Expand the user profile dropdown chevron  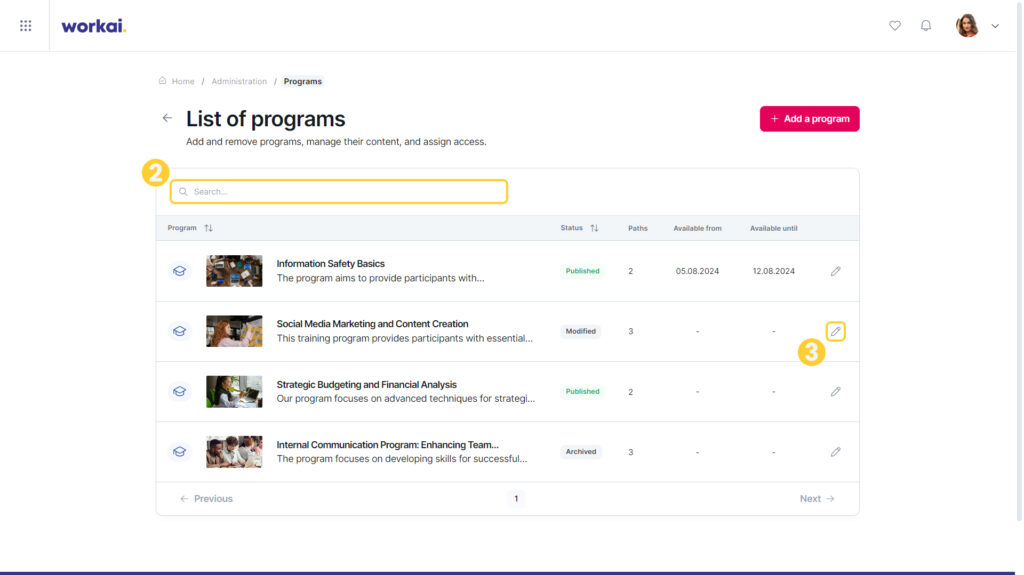pos(995,26)
